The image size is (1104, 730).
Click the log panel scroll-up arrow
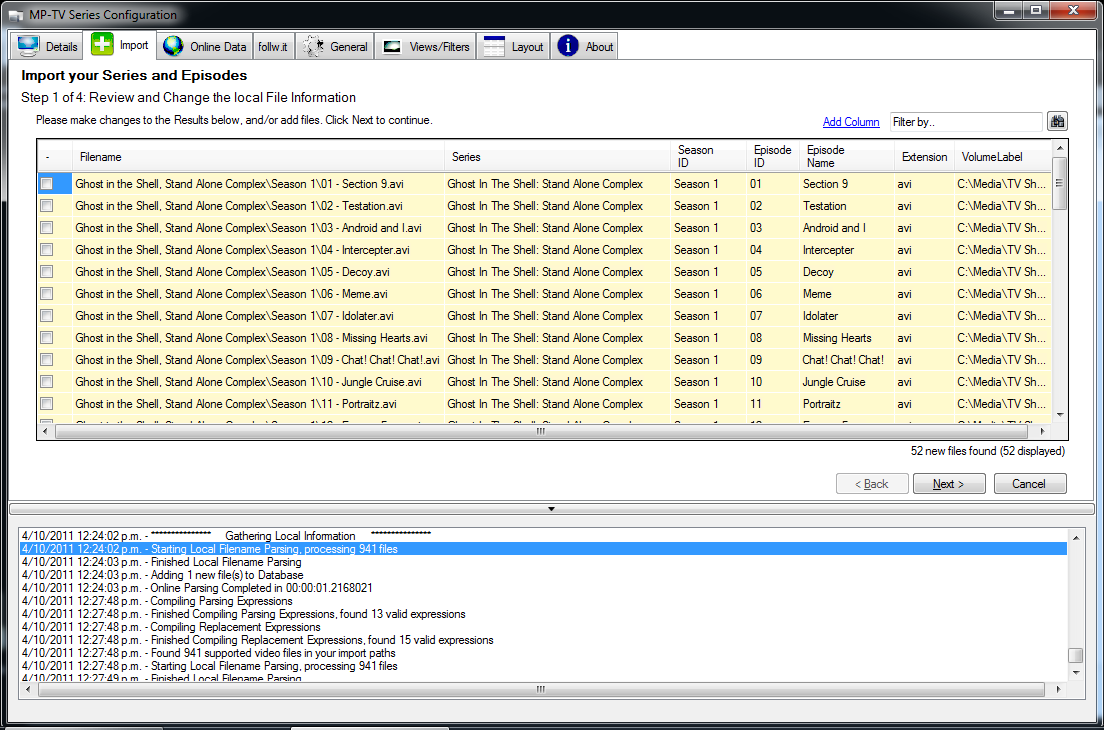[x=1075, y=538]
